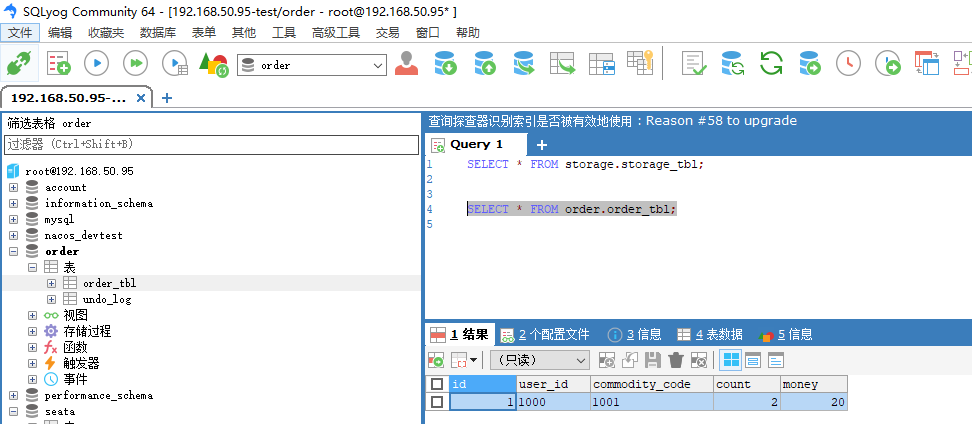This screenshot has width=972, height=424.
Task: Click the insert new row icon
Action: point(606,360)
